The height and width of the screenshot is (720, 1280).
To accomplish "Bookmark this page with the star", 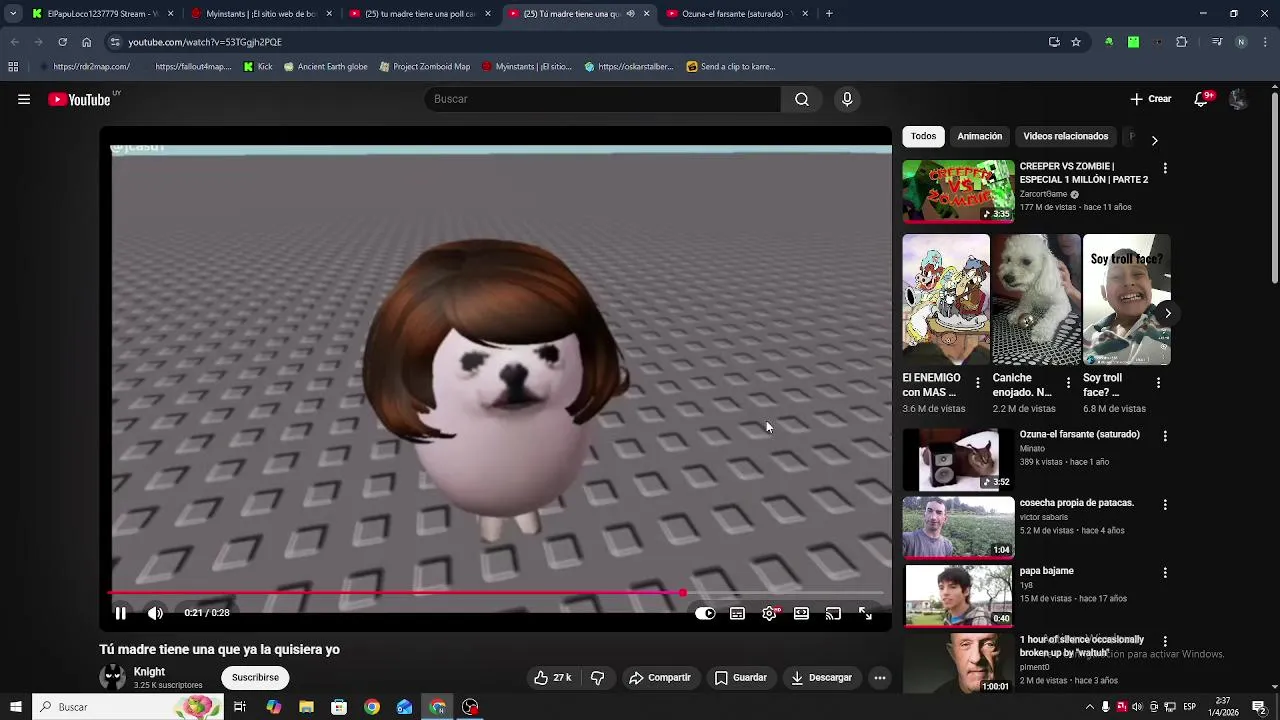I will (1076, 42).
